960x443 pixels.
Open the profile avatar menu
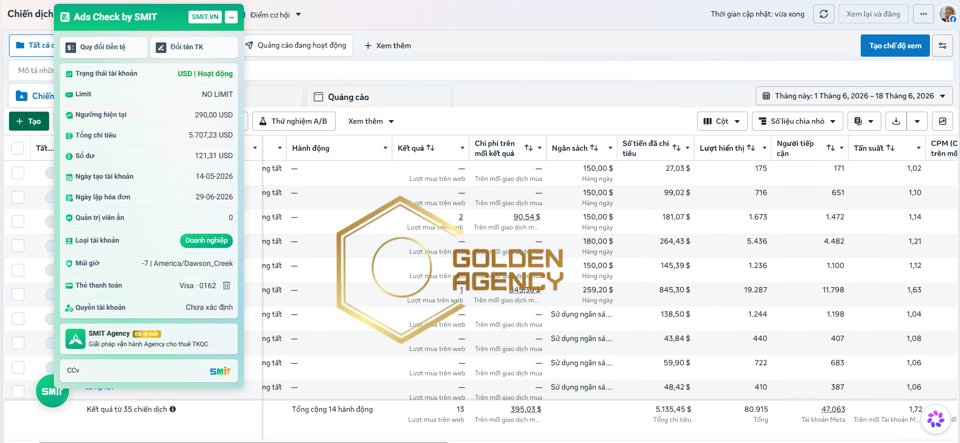(948, 14)
